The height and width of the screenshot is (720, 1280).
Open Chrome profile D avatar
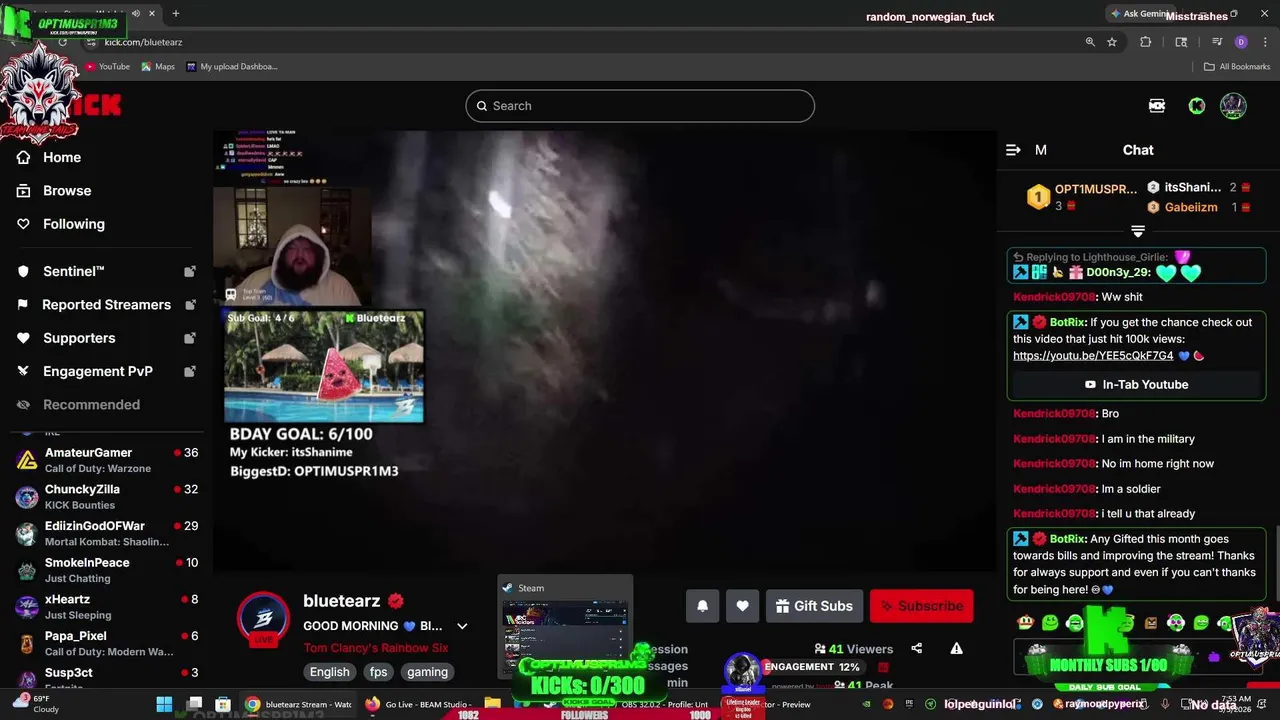(x=1241, y=42)
